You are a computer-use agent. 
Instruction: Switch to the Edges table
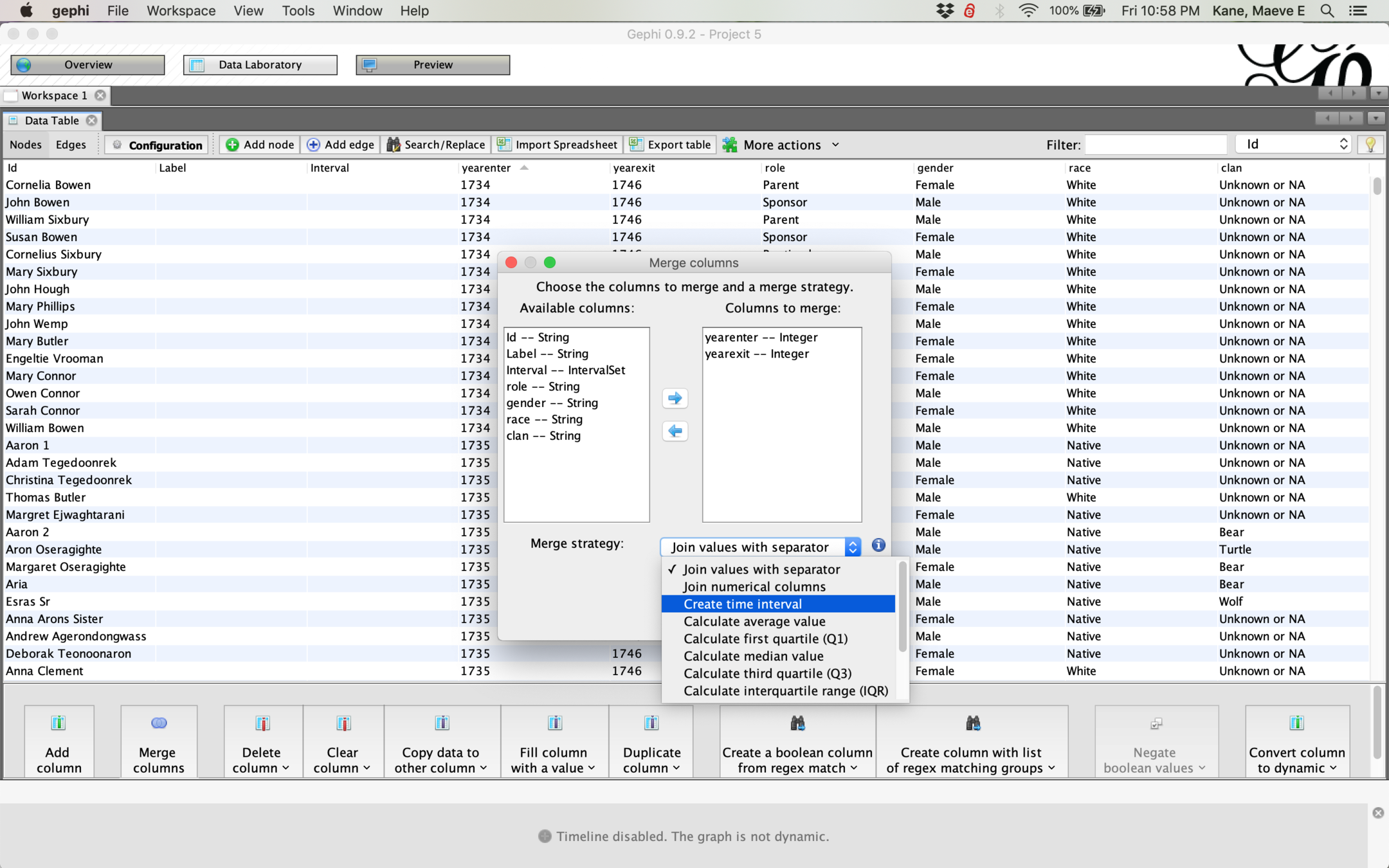tap(71, 145)
